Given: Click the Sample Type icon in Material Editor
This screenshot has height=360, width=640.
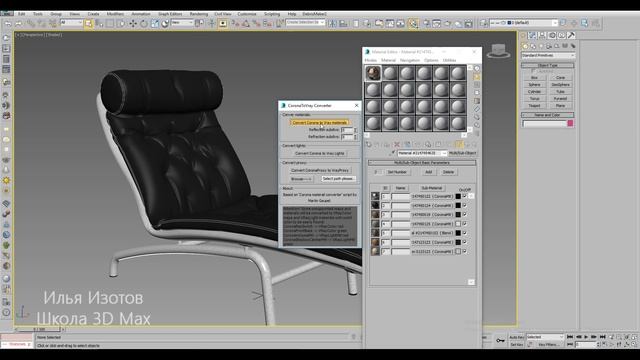Looking at the screenshot, I should [477, 69].
